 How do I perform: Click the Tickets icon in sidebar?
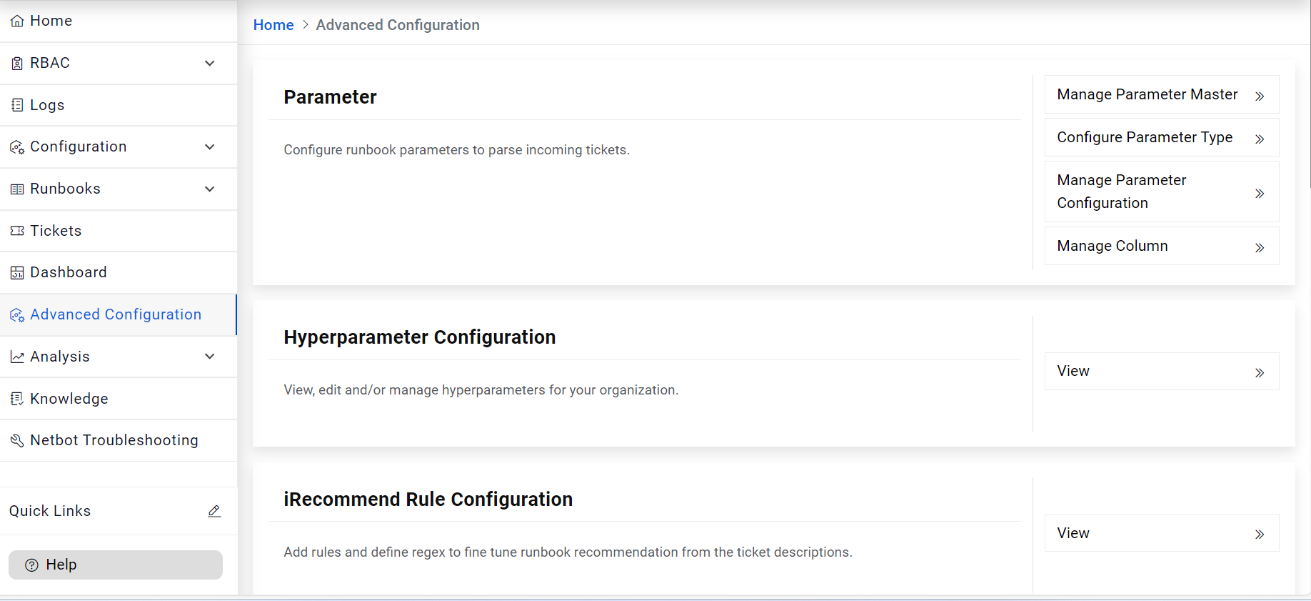coord(17,231)
